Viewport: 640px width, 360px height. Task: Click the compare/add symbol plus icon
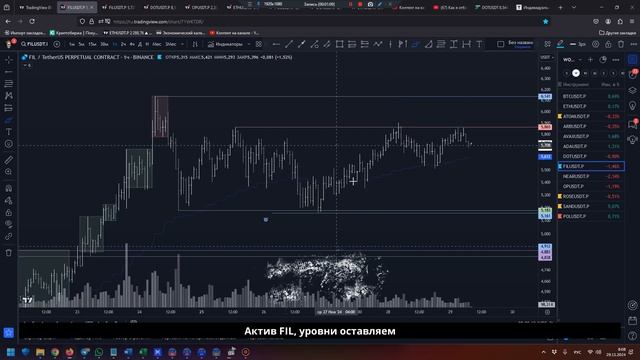pyautogui.click(x=57, y=44)
